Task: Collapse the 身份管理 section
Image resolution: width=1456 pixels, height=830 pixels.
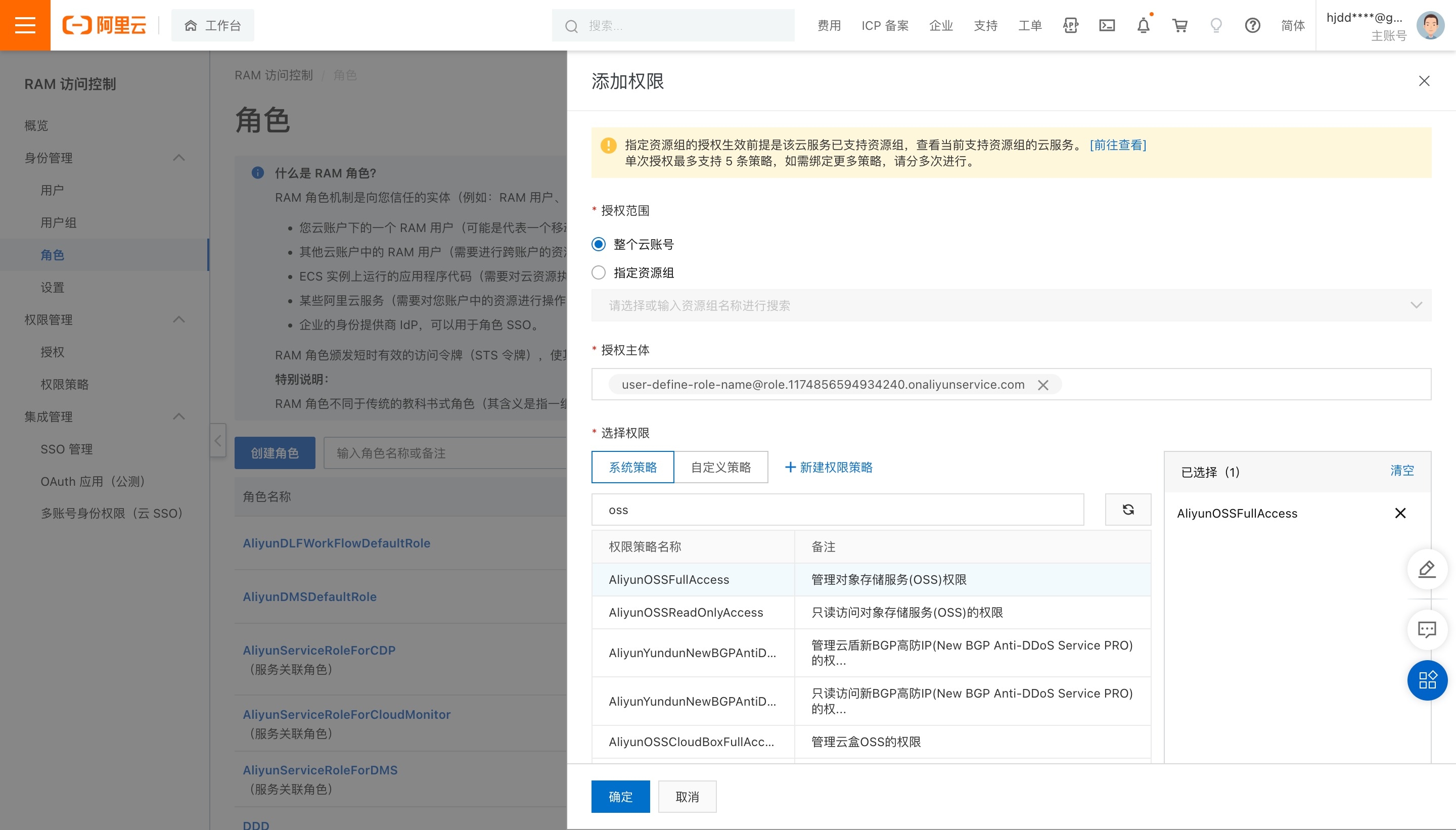Action: click(178, 158)
